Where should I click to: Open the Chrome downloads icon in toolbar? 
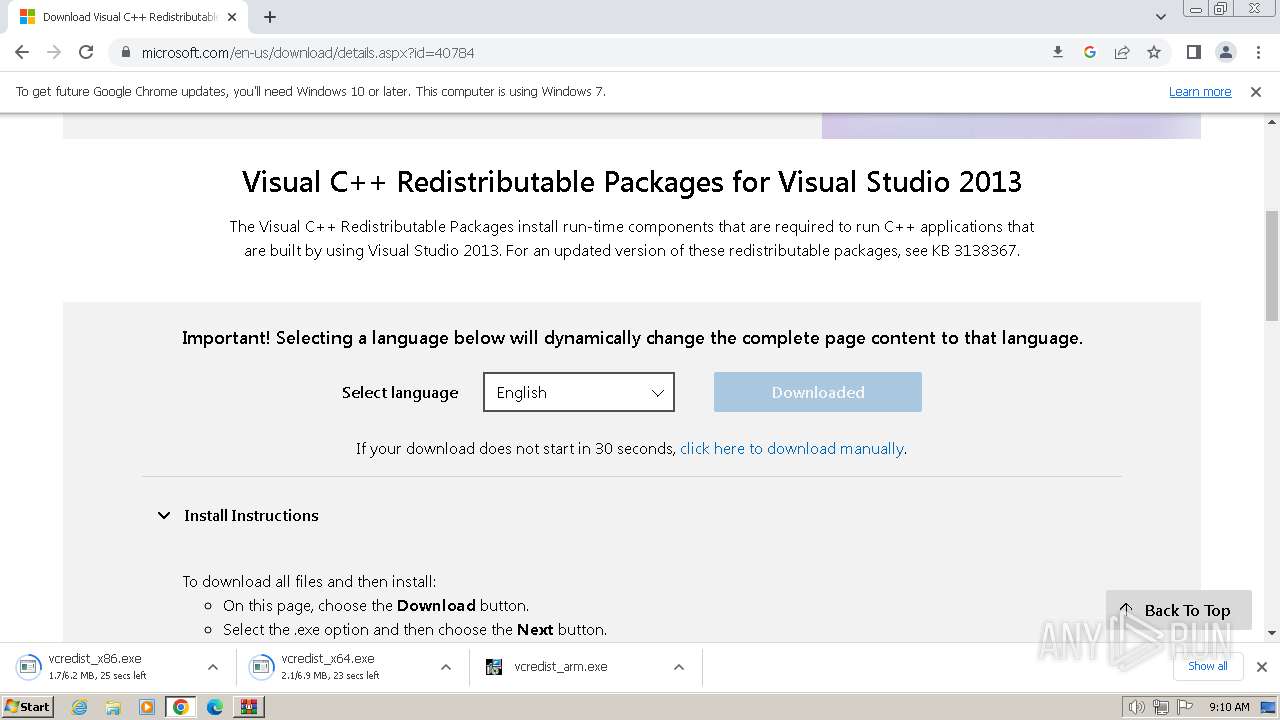click(x=1058, y=52)
